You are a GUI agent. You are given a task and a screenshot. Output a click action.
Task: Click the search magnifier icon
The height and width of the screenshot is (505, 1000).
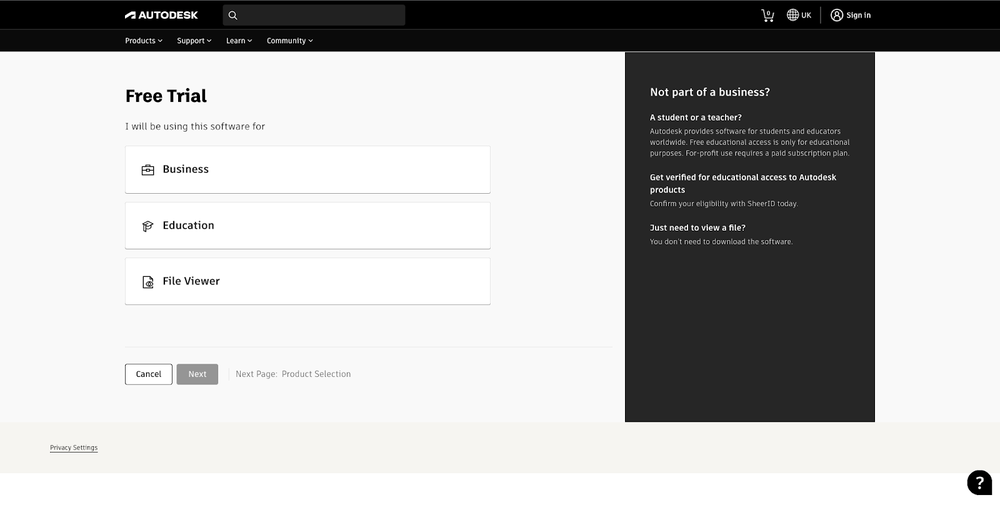coord(233,15)
